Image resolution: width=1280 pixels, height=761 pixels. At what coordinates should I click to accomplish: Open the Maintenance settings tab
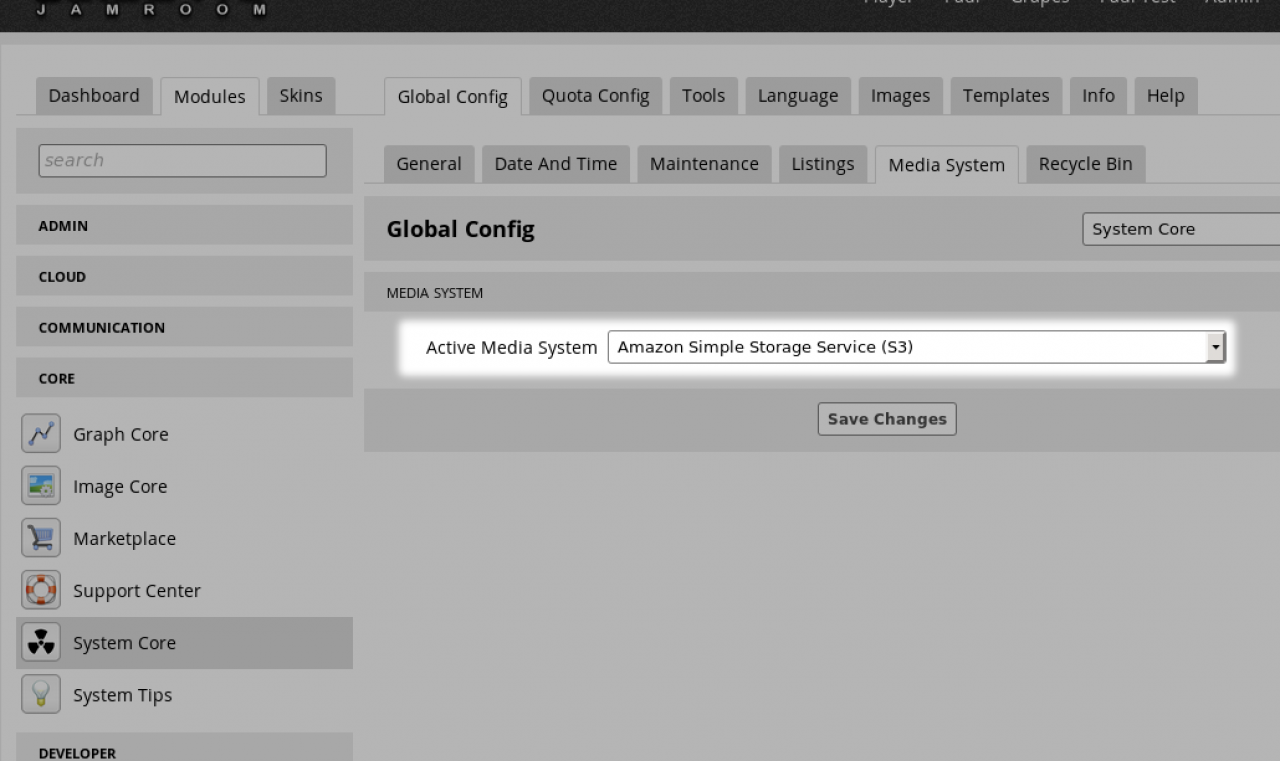pyautogui.click(x=704, y=164)
